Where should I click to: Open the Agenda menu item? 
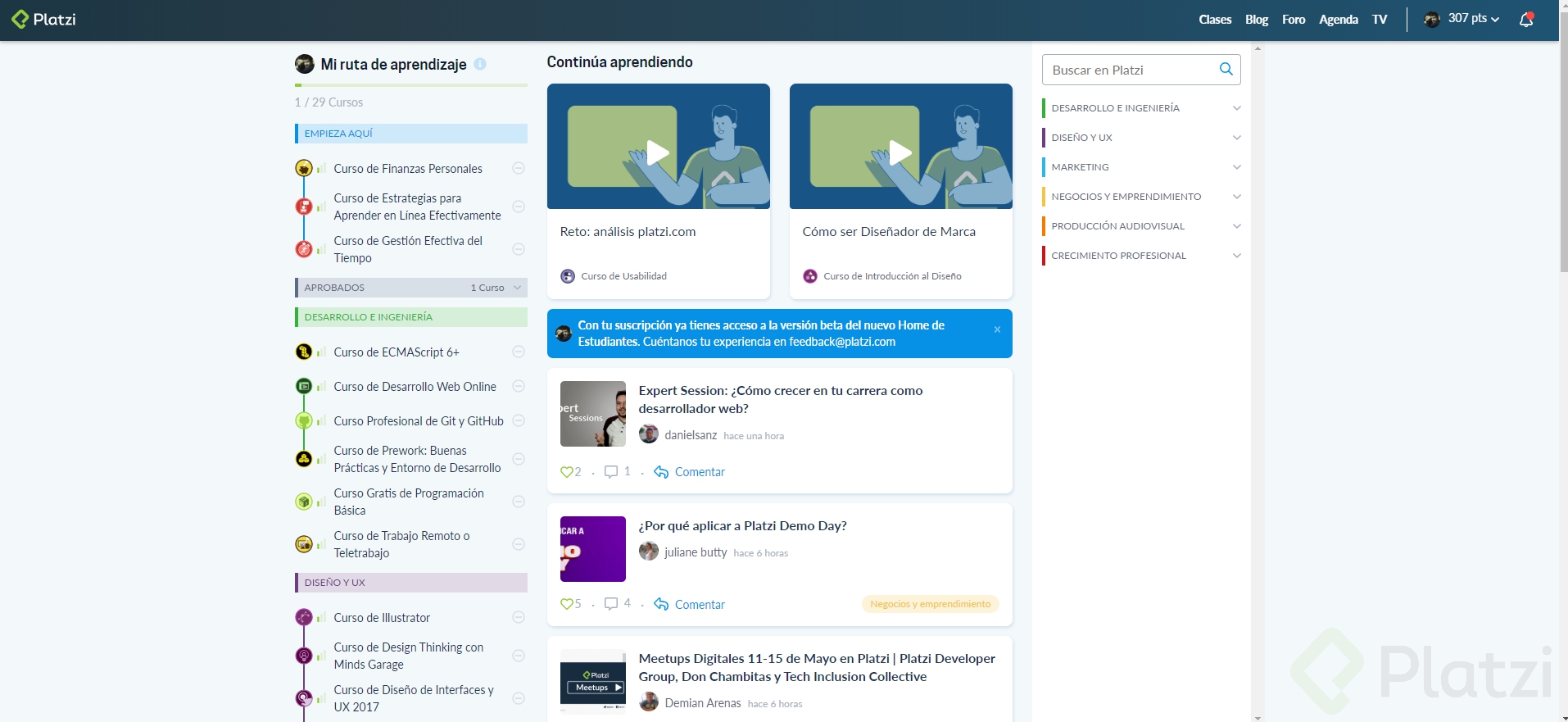pos(1339,20)
